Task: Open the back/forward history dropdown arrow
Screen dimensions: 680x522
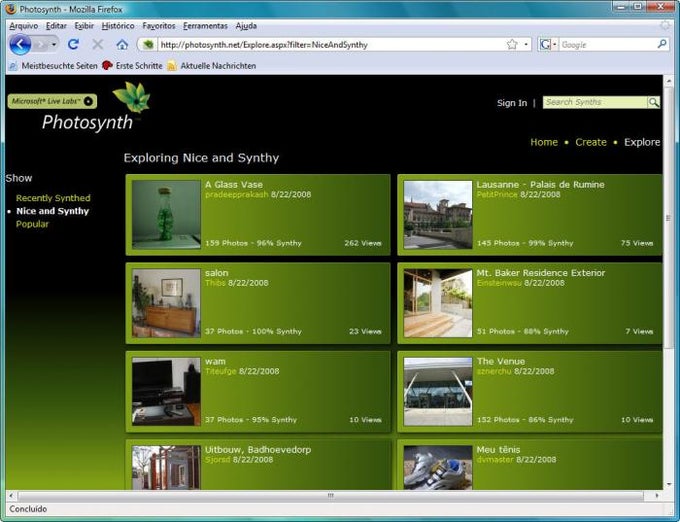Action: coord(54,44)
